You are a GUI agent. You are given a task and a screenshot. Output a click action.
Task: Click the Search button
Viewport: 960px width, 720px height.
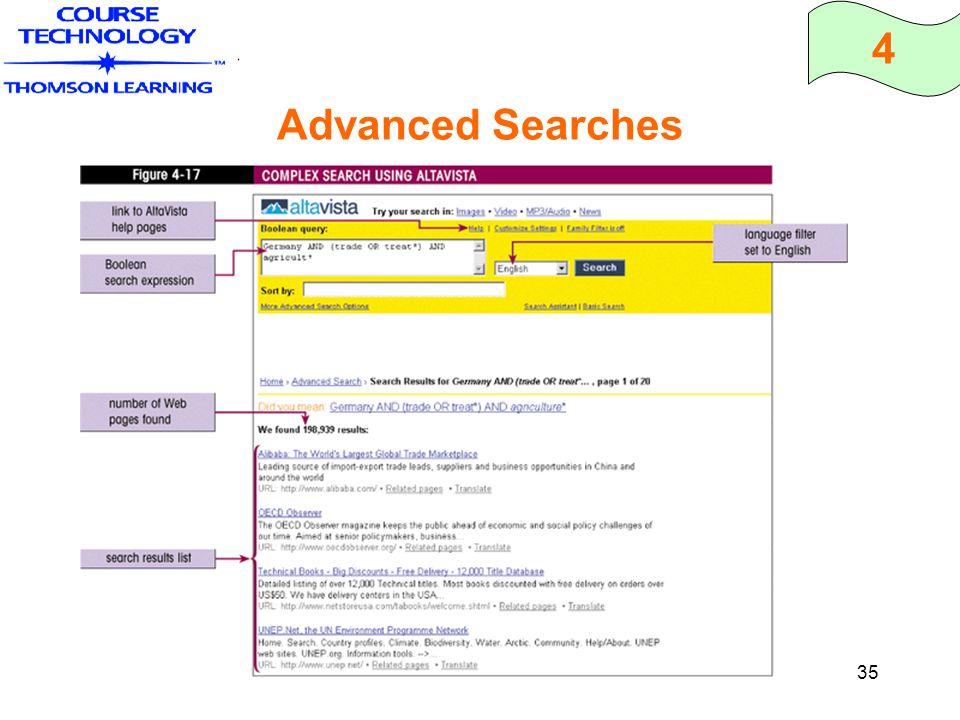pos(599,268)
